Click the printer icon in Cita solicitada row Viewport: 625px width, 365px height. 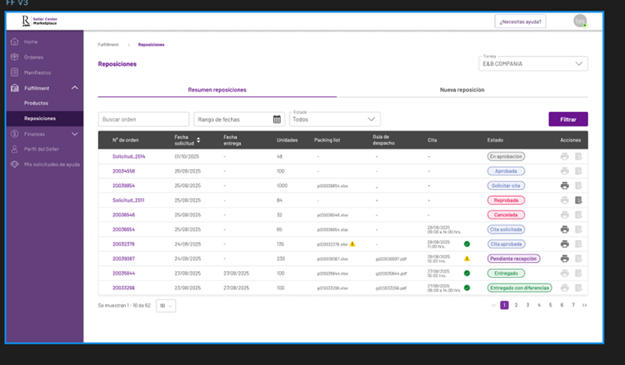point(564,230)
